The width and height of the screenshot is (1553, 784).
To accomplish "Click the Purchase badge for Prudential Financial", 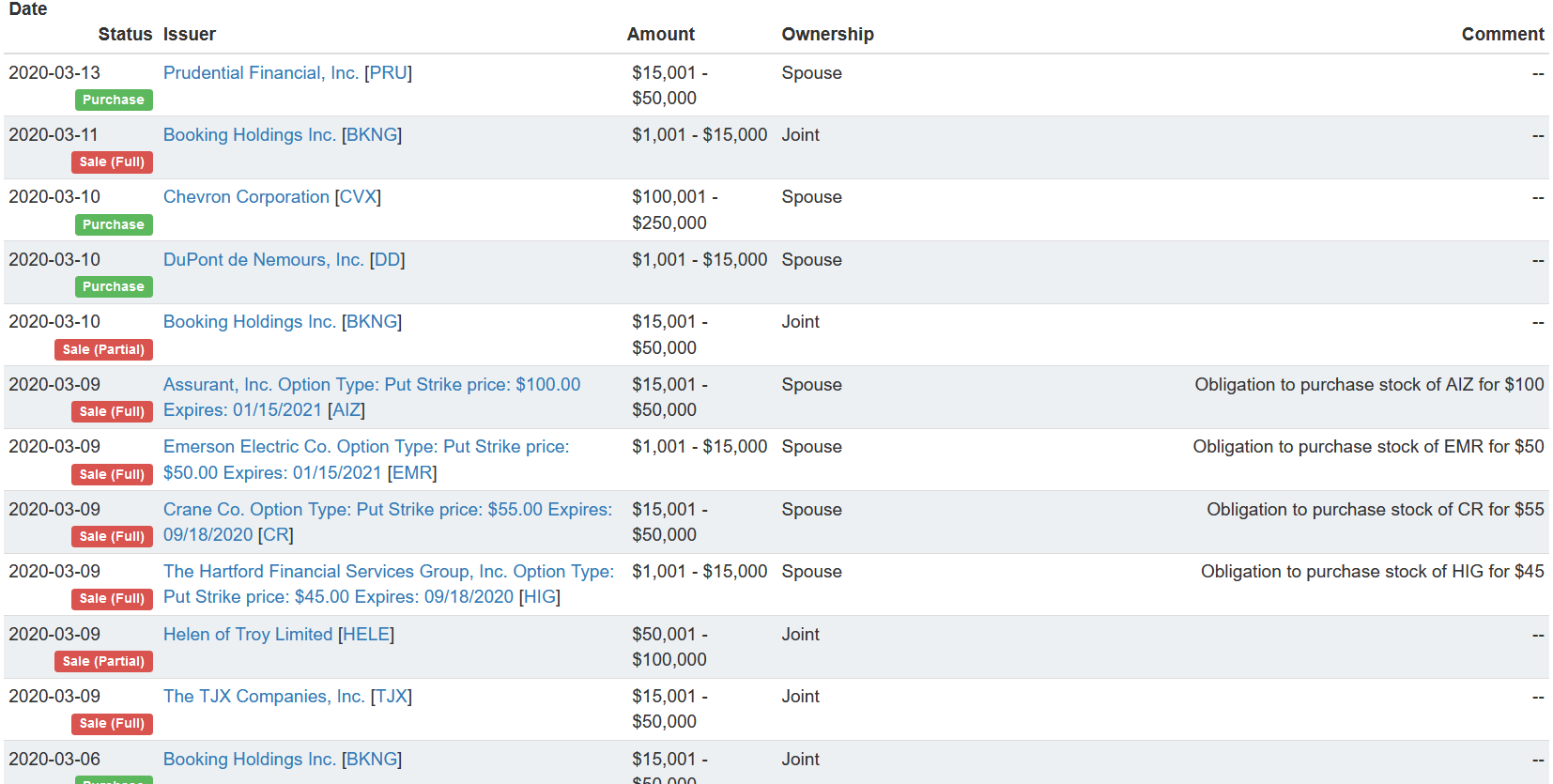I will [x=114, y=100].
